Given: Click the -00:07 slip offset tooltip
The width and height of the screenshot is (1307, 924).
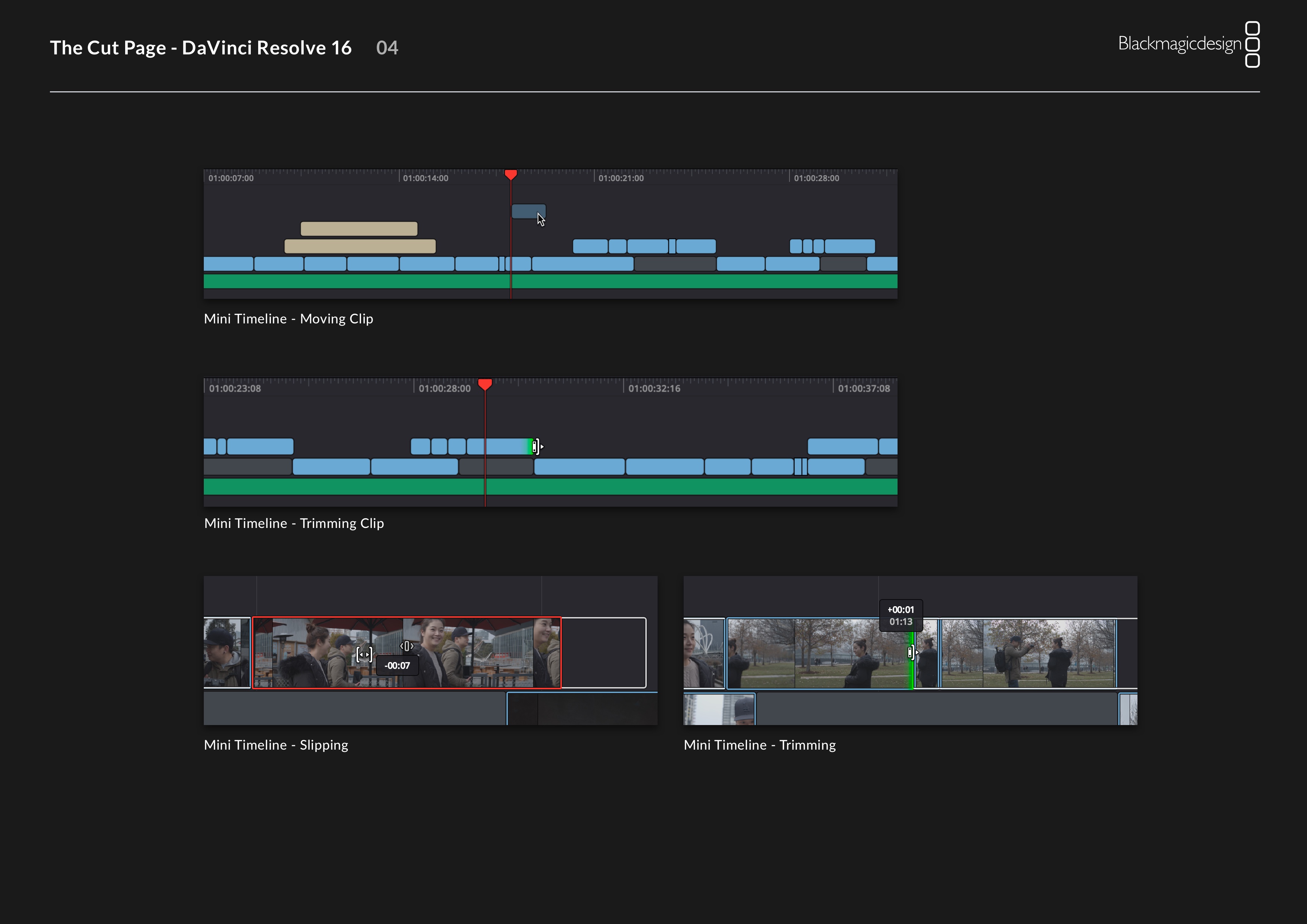Looking at the screenshot, I should (397, 665).
